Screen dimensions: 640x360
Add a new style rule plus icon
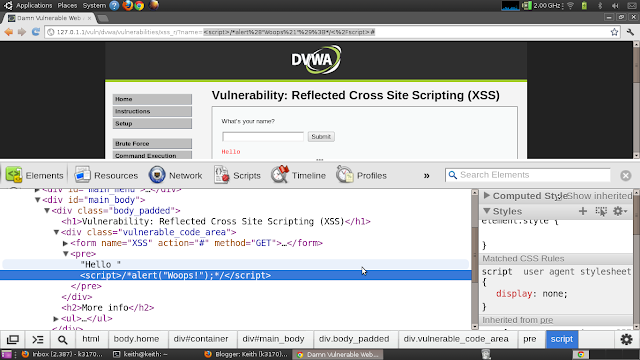(x=583, y=211)
